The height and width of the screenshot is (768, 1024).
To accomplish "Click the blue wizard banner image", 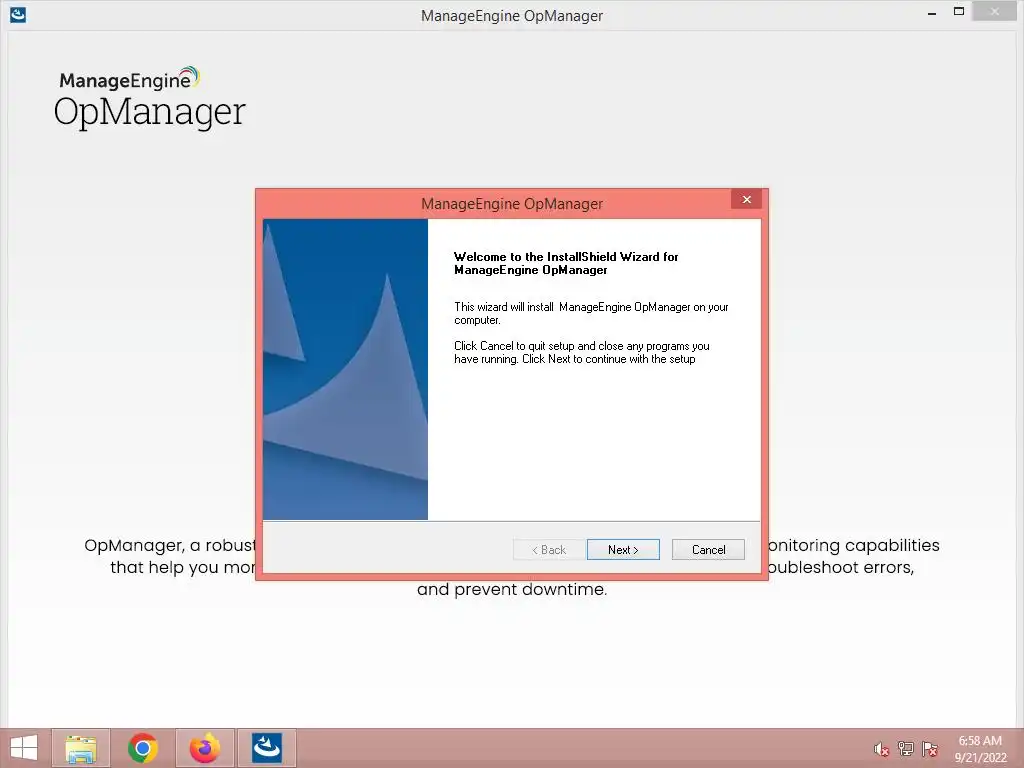I will (345, 369).
